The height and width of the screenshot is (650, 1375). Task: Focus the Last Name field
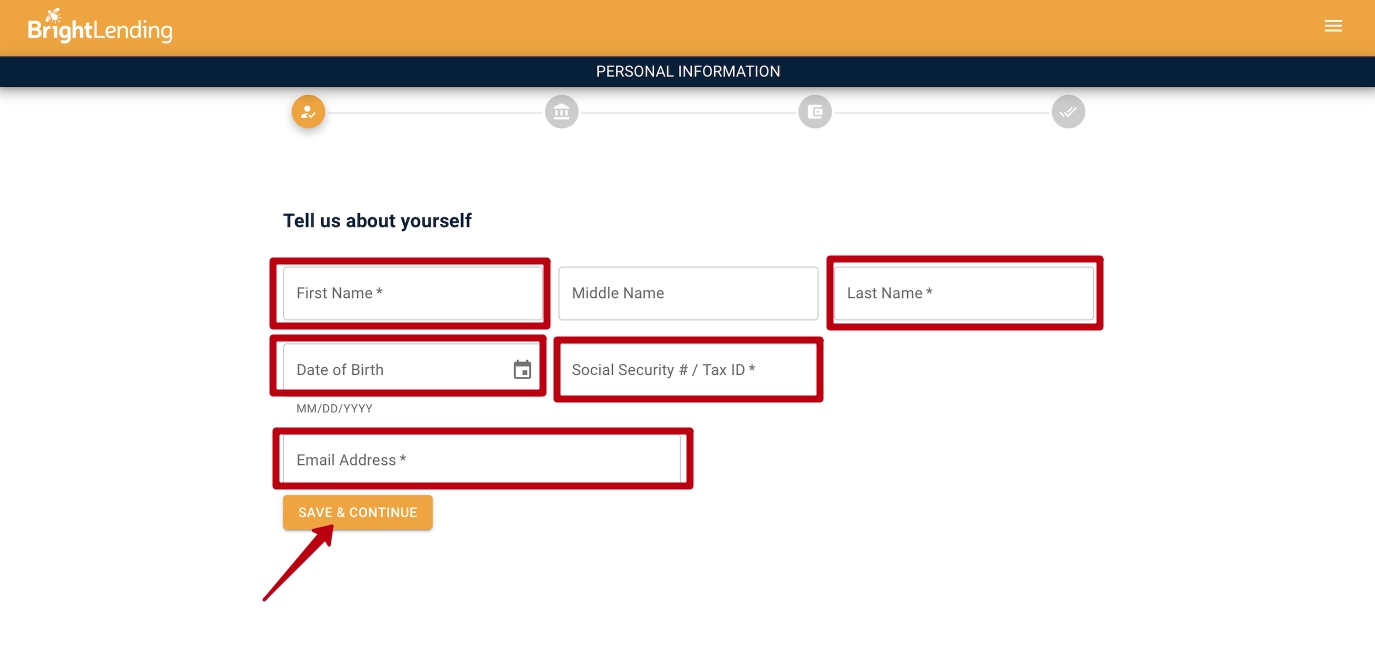pos(963,293)
